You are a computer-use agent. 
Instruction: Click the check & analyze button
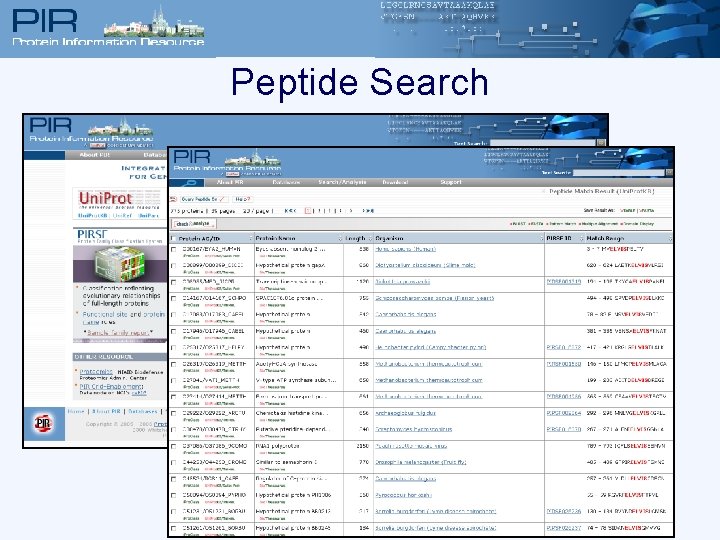coord(194,224)
